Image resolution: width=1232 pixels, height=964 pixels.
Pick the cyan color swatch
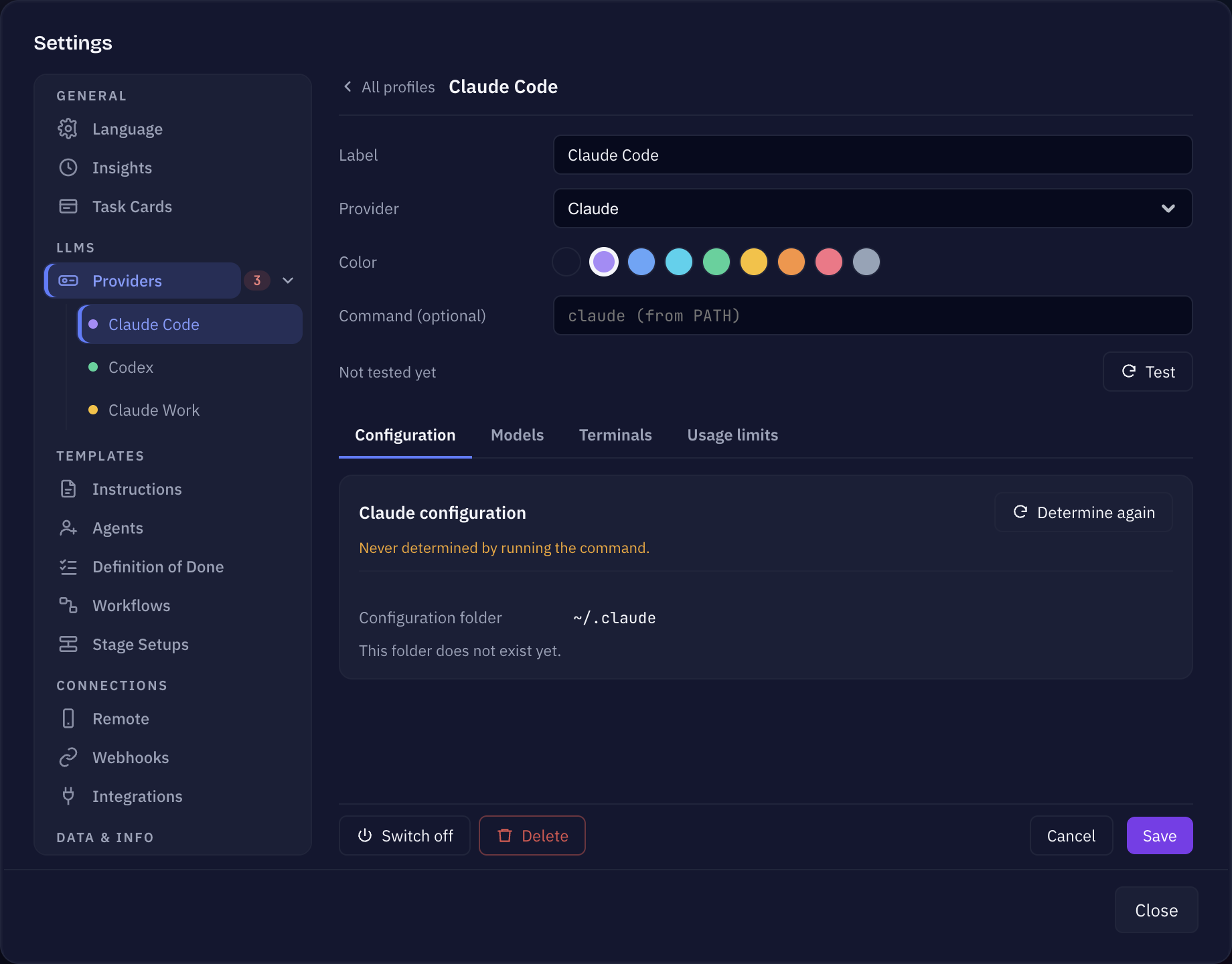679,262
